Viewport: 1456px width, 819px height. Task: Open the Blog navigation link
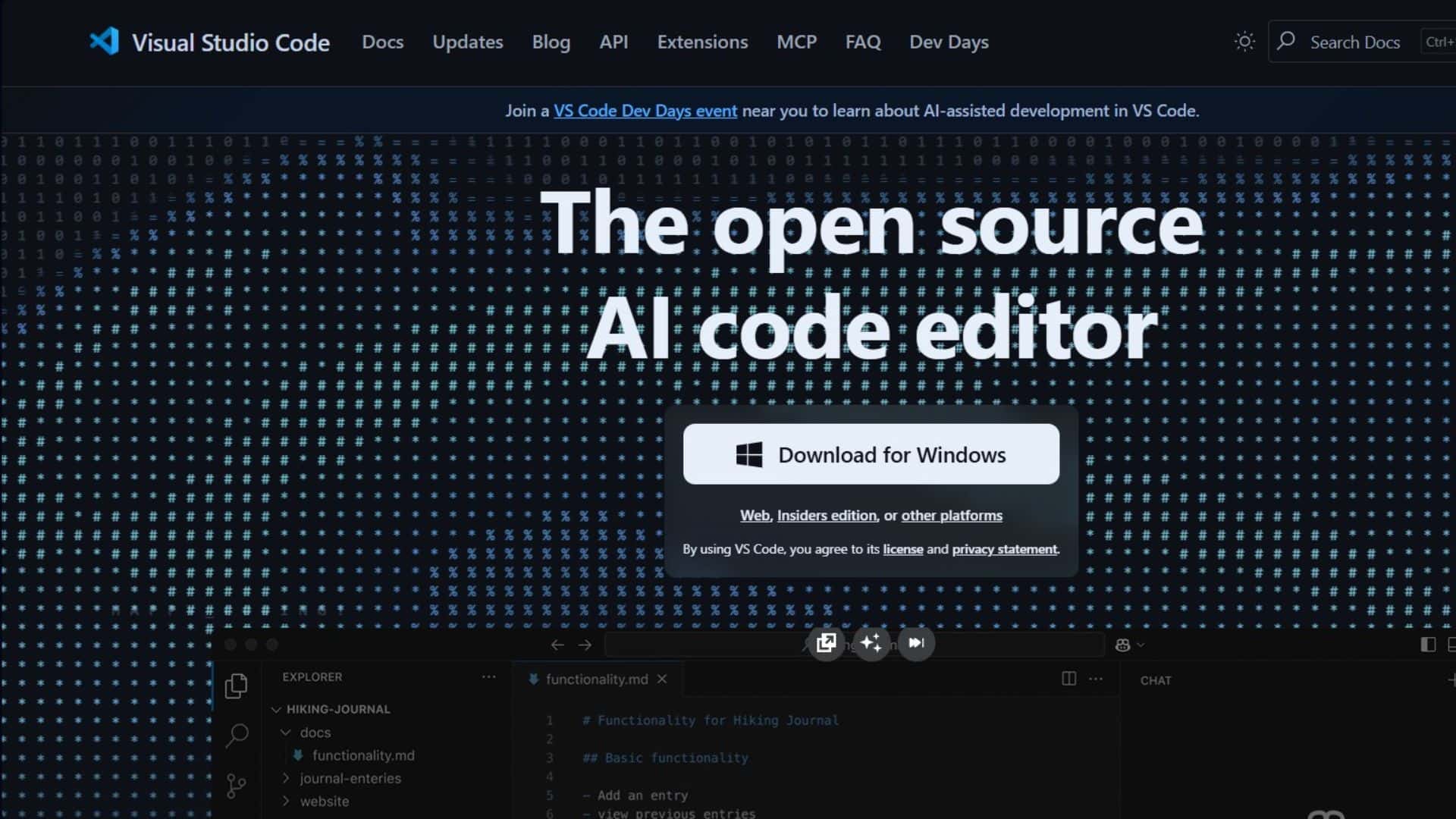pyautogui.click(x=551, y=42)
